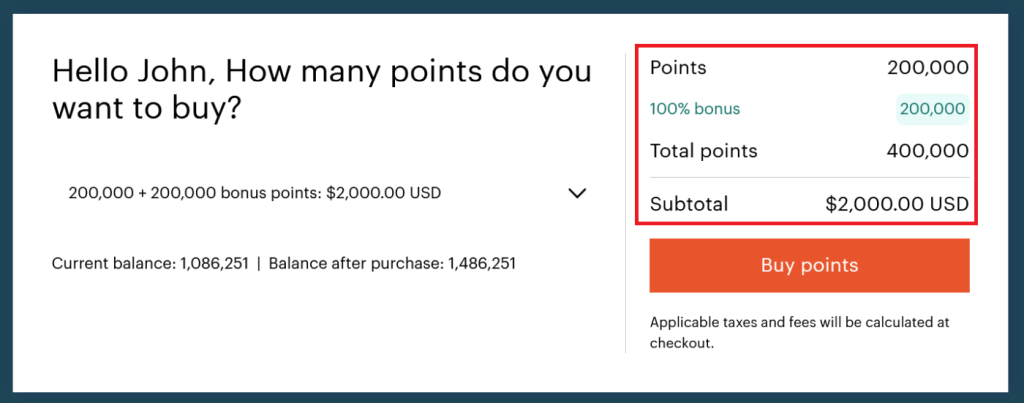Click Balance after purchase 1,486,251 text
This screenshot has width=1024, height=403.
[392, 264]
